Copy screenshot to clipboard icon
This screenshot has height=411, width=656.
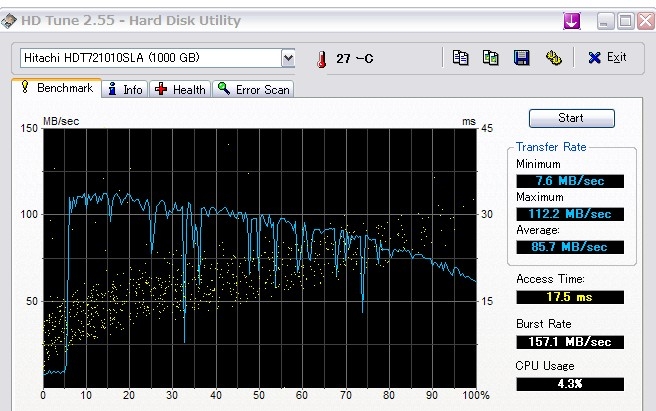[x=490, y=58]
